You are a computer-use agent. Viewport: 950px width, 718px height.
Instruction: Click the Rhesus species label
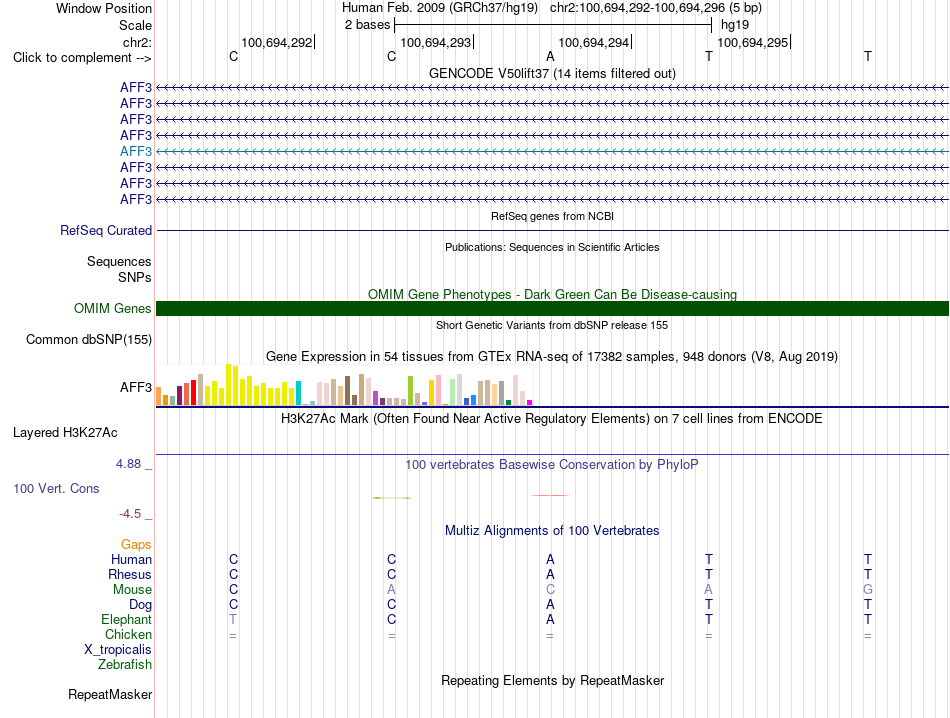[x=130, y=574]
